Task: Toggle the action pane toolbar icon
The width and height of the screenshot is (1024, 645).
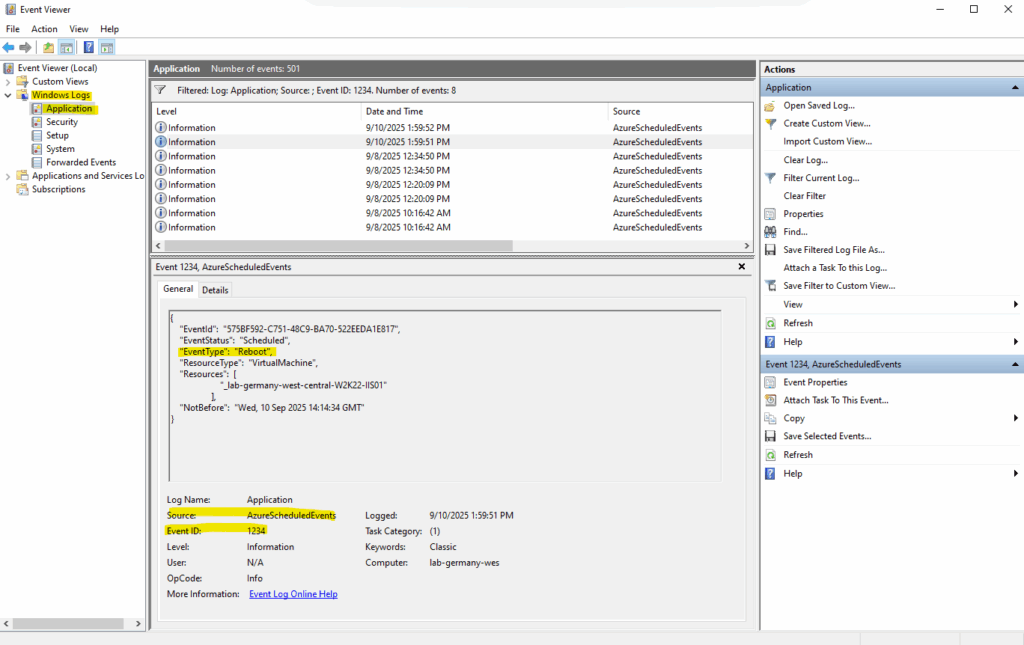Action: [x=107, y=47]
